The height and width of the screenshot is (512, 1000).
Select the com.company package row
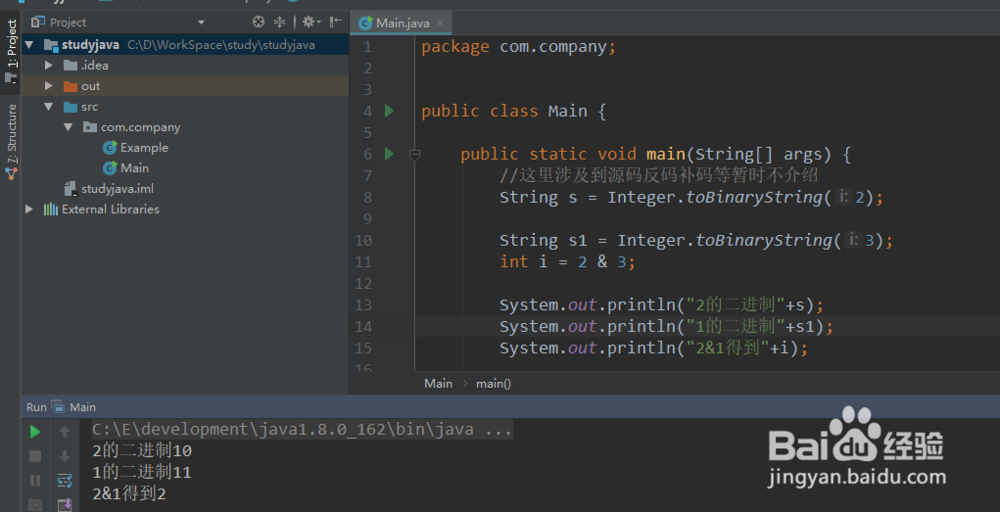pos(185,127)
